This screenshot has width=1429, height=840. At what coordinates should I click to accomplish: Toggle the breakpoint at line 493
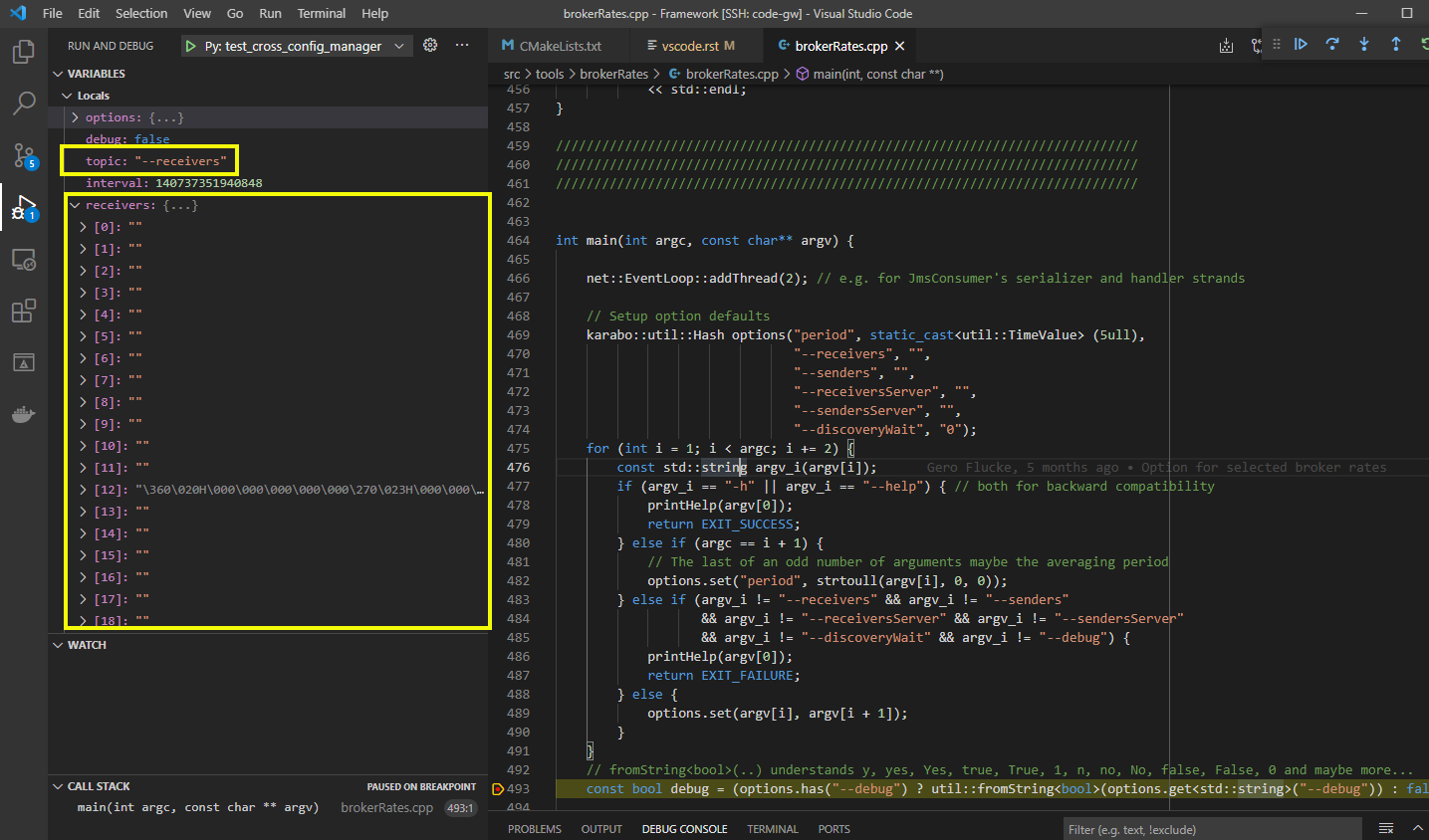click(498, 789)
